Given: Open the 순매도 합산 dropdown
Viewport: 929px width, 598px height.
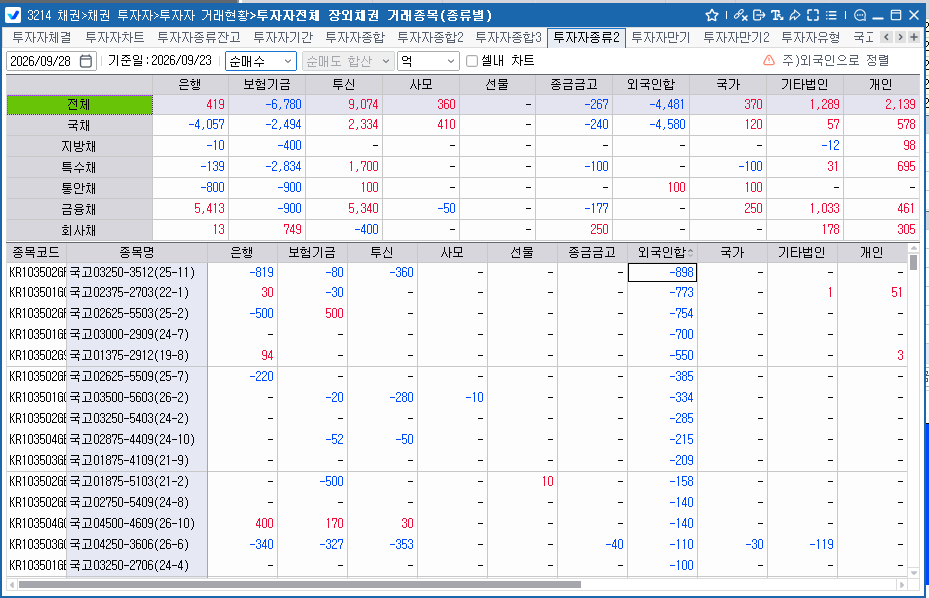Looking at the screenshot, I should (x=348, y=61).
